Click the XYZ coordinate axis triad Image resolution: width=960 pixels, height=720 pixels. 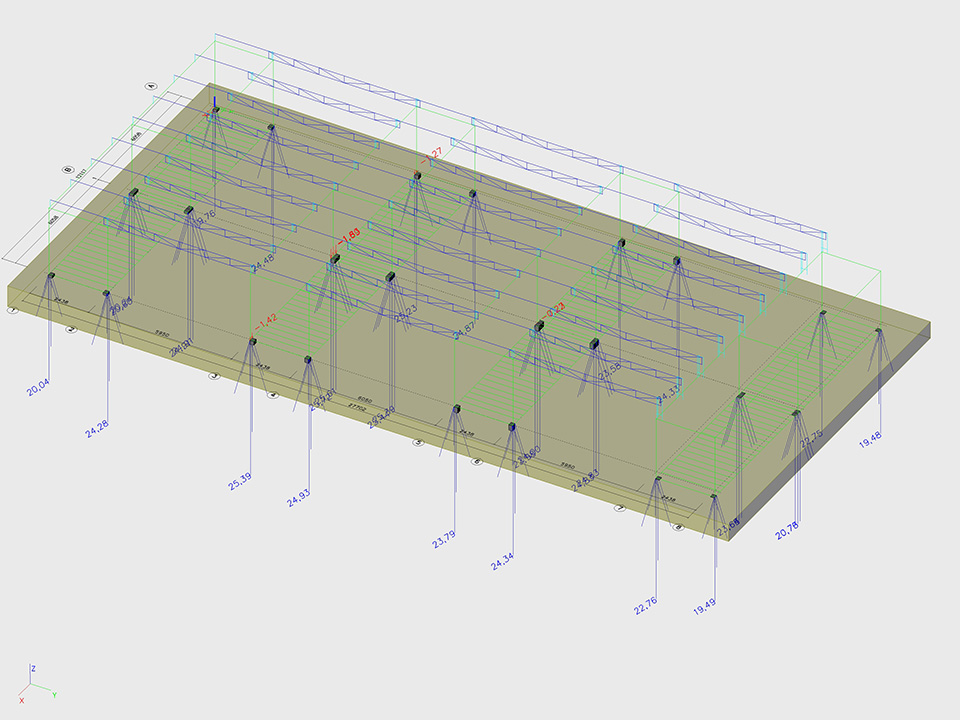[32, 682]
